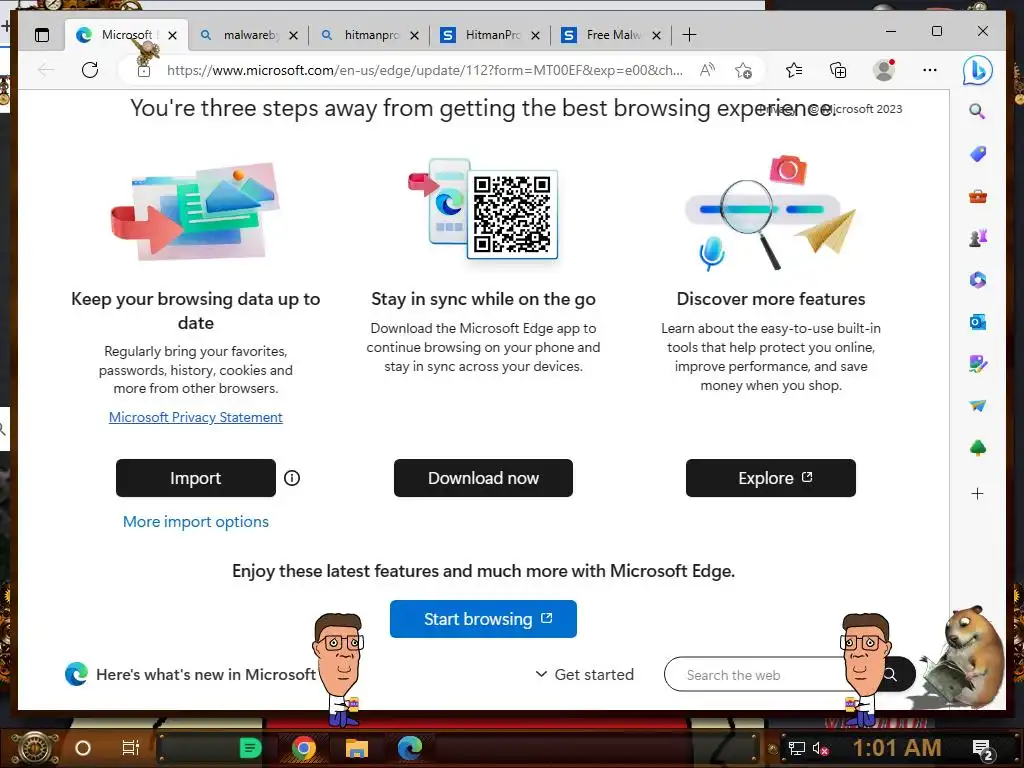Close the hitmanpro search tab
Screen dimensions: 1024x768
point(415,35)
